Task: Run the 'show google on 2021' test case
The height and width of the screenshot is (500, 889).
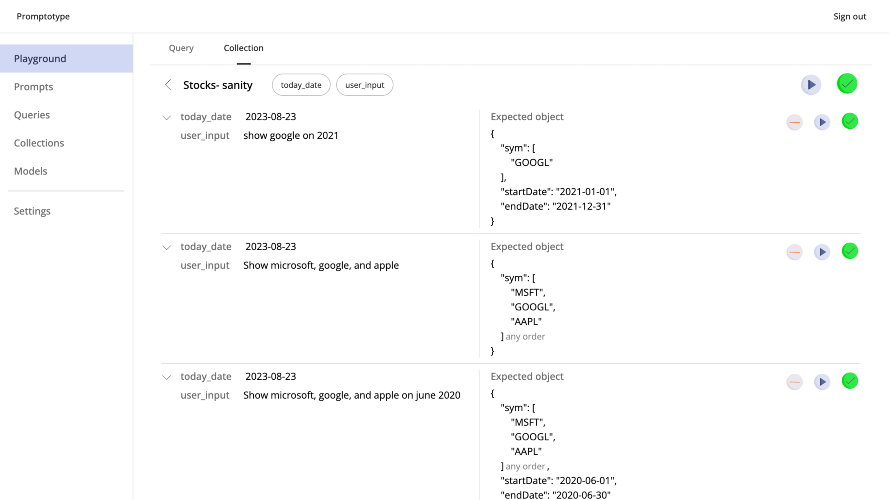Action: [822, 122]
